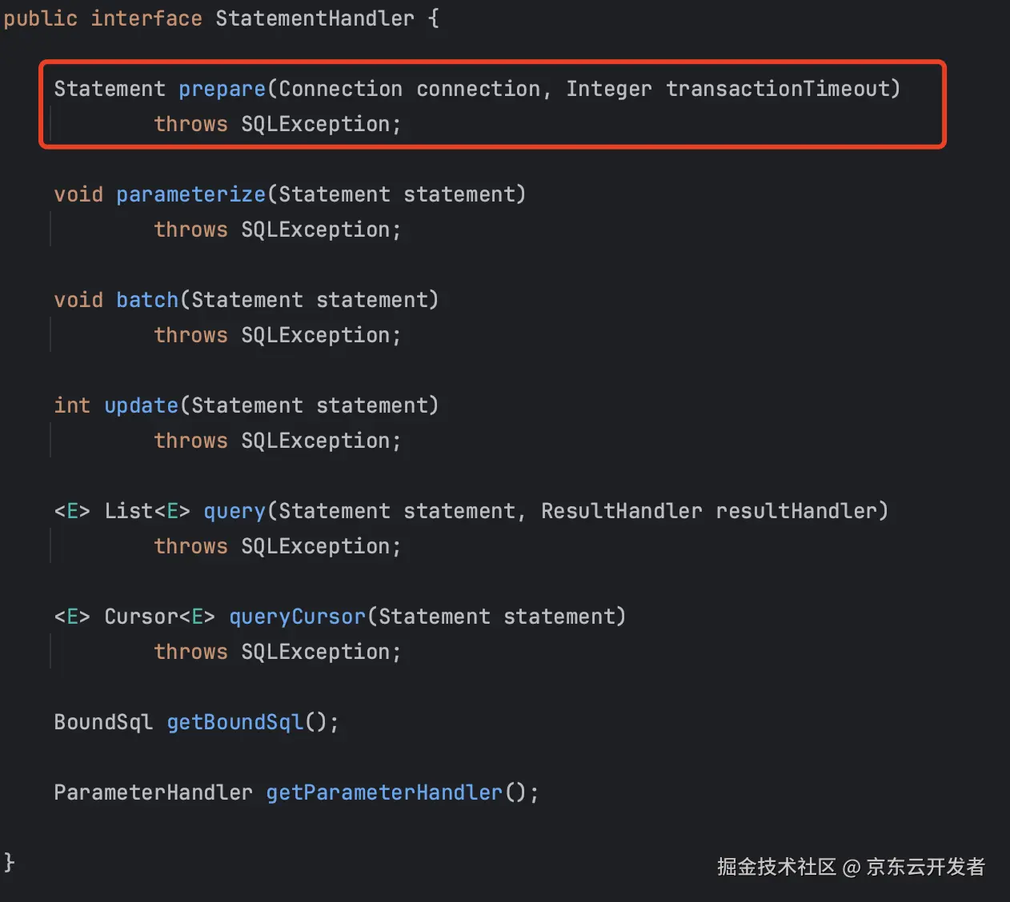Click the interface keyword in declaration

[x=146, y=19]
